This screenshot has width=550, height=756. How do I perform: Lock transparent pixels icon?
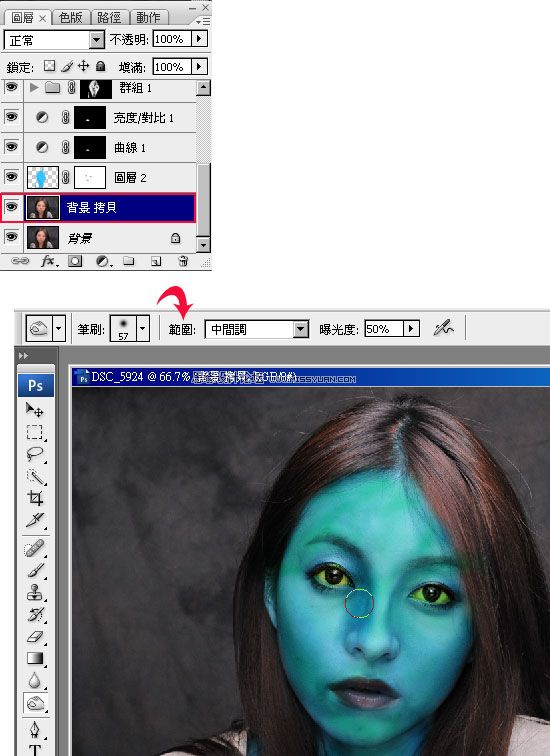49,66
